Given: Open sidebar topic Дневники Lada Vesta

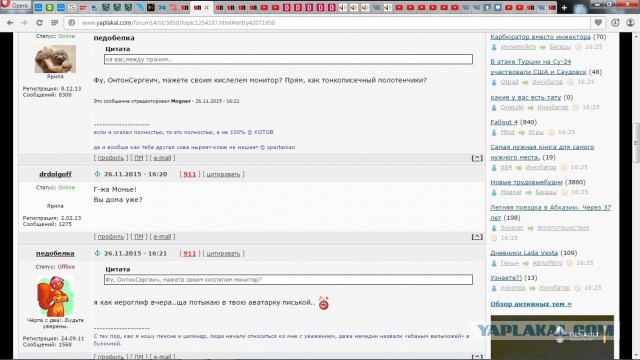Looking at the screenshot, I should 524,253.
